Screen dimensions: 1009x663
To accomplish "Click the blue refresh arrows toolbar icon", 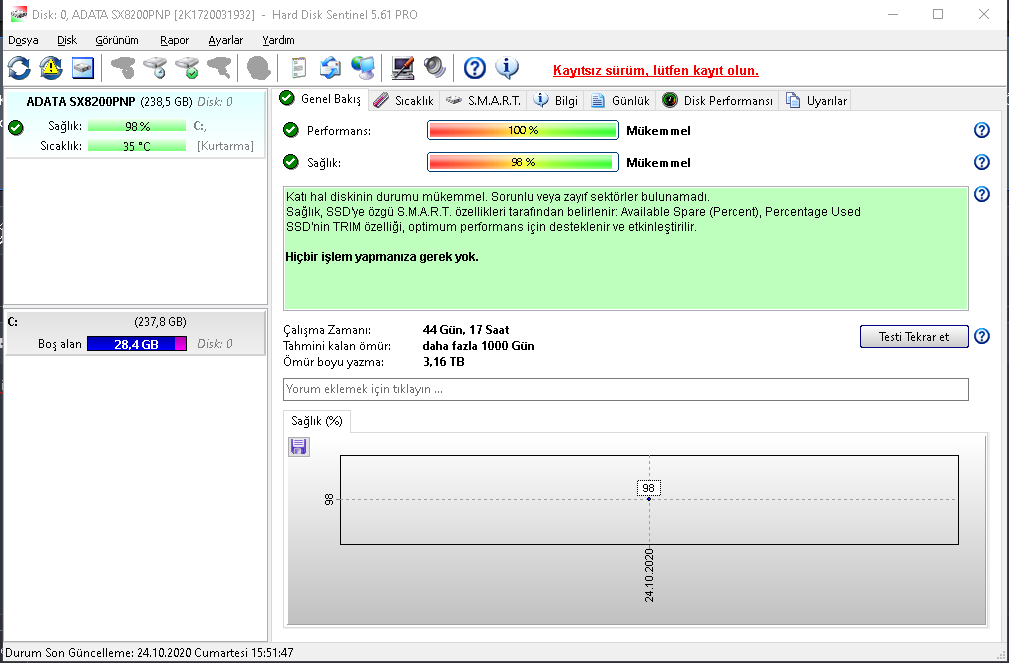I will (19, 68).
